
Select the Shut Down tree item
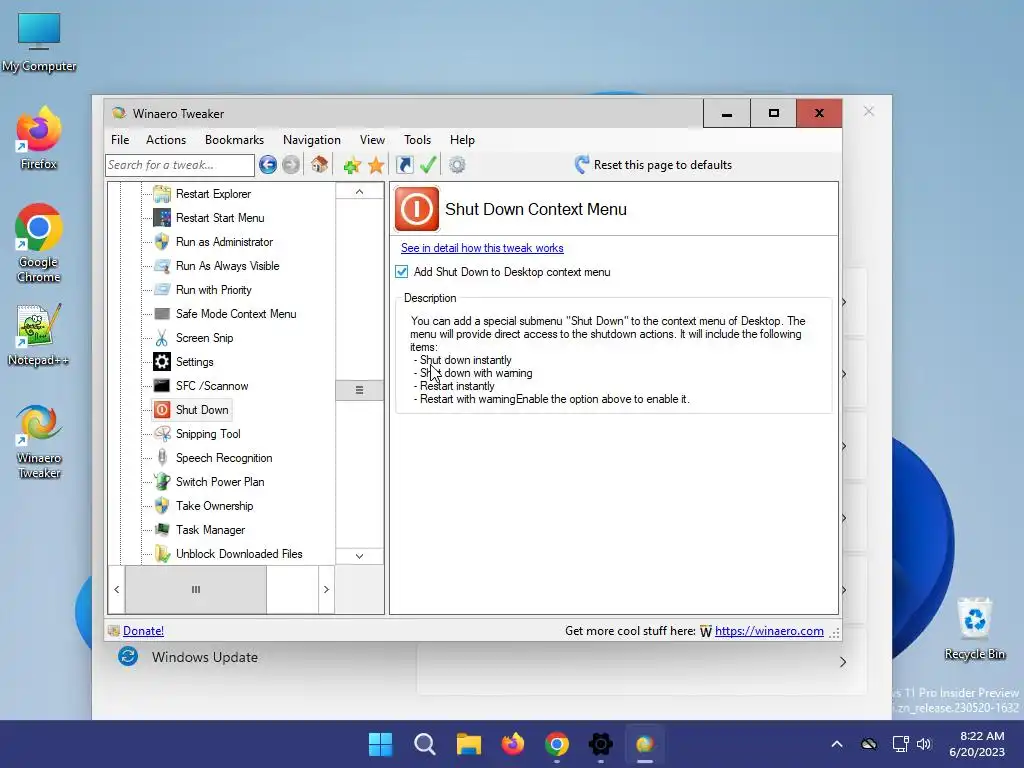tap(202, 410)
